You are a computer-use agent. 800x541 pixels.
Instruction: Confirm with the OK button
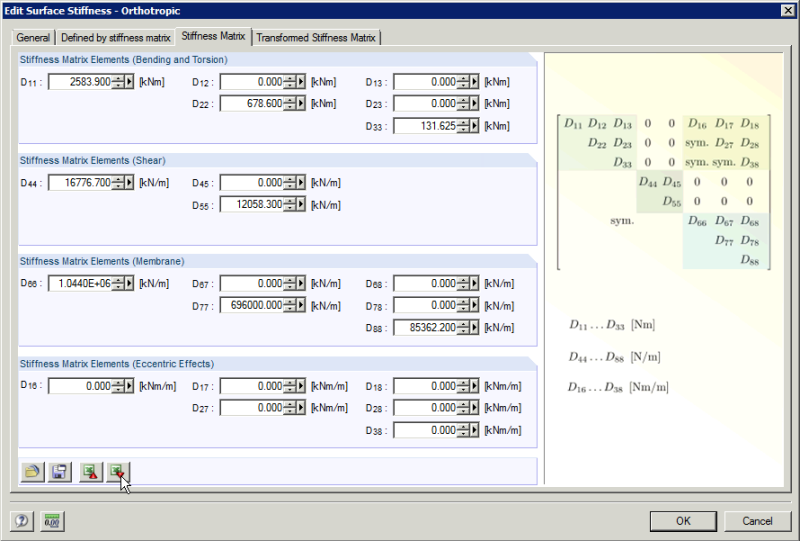(683, 521)
